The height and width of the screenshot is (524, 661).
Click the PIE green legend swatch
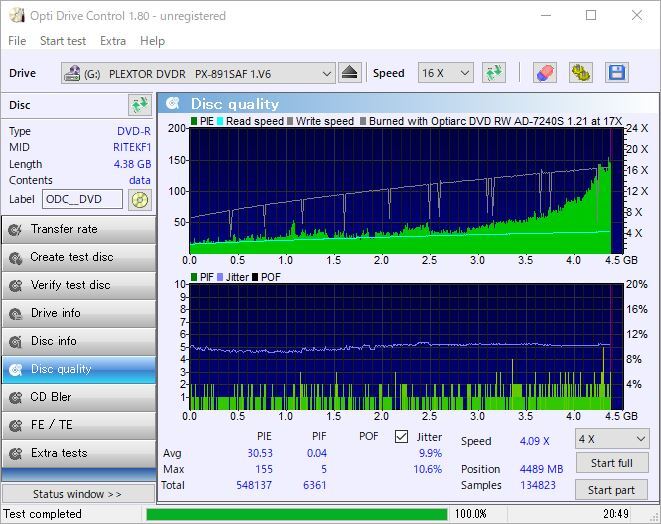pos(194,121)
